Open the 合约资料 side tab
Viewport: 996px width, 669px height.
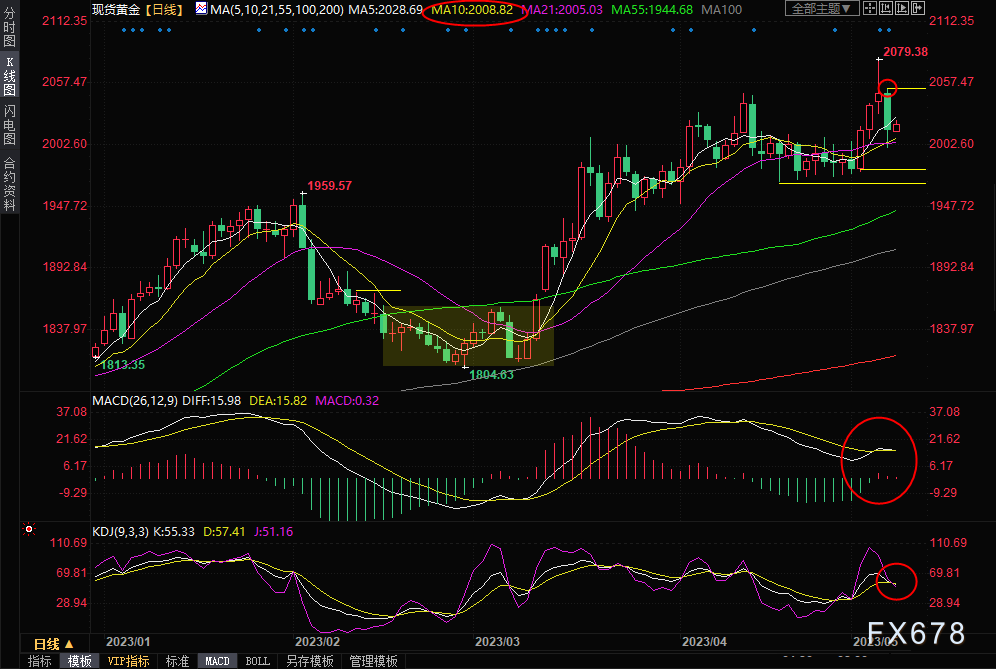(9, 184)
